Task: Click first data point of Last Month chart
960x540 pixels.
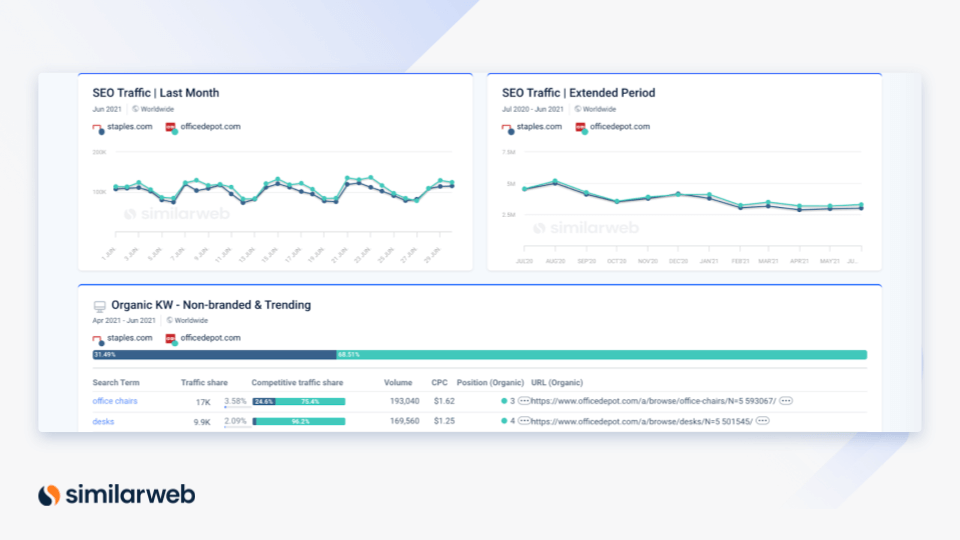Action: click(x=116, y=187)
